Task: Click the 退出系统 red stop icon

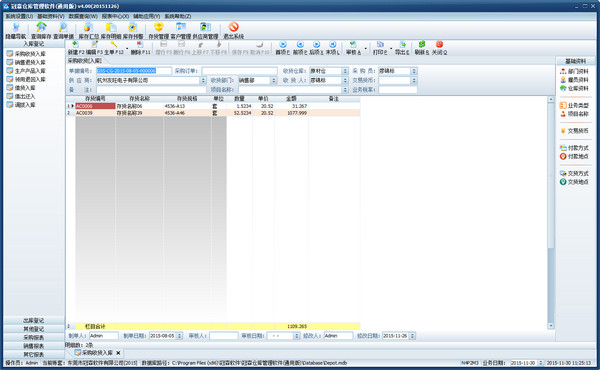Action: click(233, 27)
